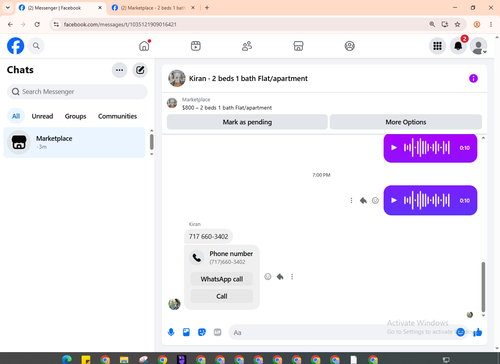Attach a photo with the image icon
Viewport: 500px width, 364px height.
pyautogui.click(x=186, y=332)
